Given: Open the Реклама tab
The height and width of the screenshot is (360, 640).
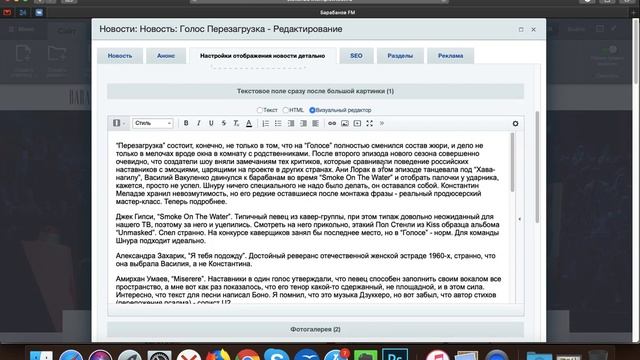Looking at the screenshot, I should 451,56.
